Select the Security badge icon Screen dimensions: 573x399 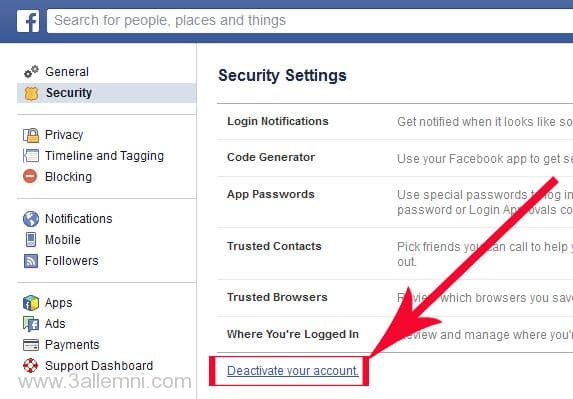tap(31, 94)
